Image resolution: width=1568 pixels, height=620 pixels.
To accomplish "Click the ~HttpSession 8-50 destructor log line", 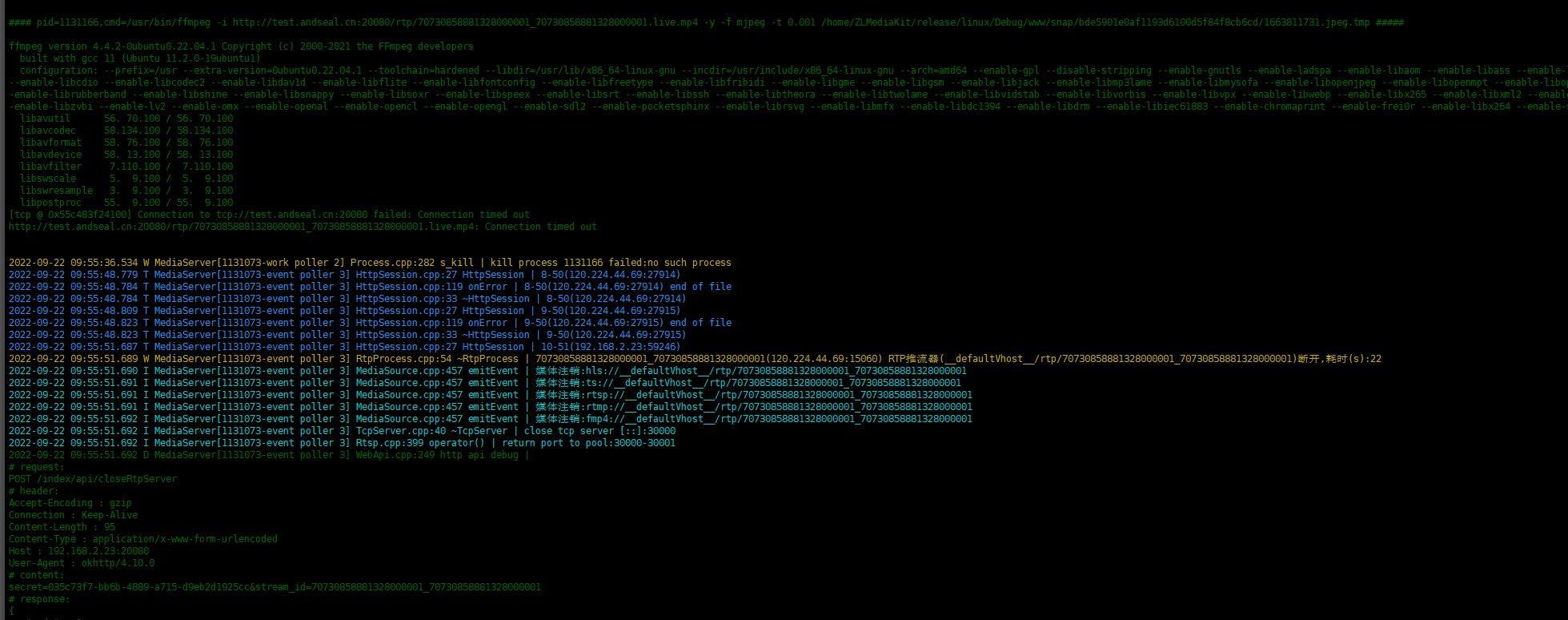I will tap(347, 299).
